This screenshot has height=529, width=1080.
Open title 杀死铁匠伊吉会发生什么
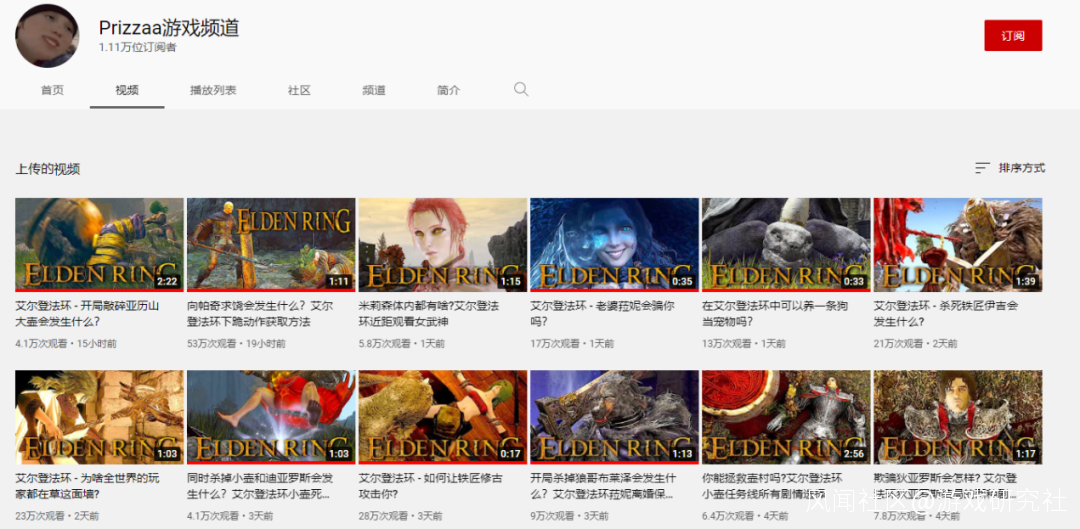point(946,313)
